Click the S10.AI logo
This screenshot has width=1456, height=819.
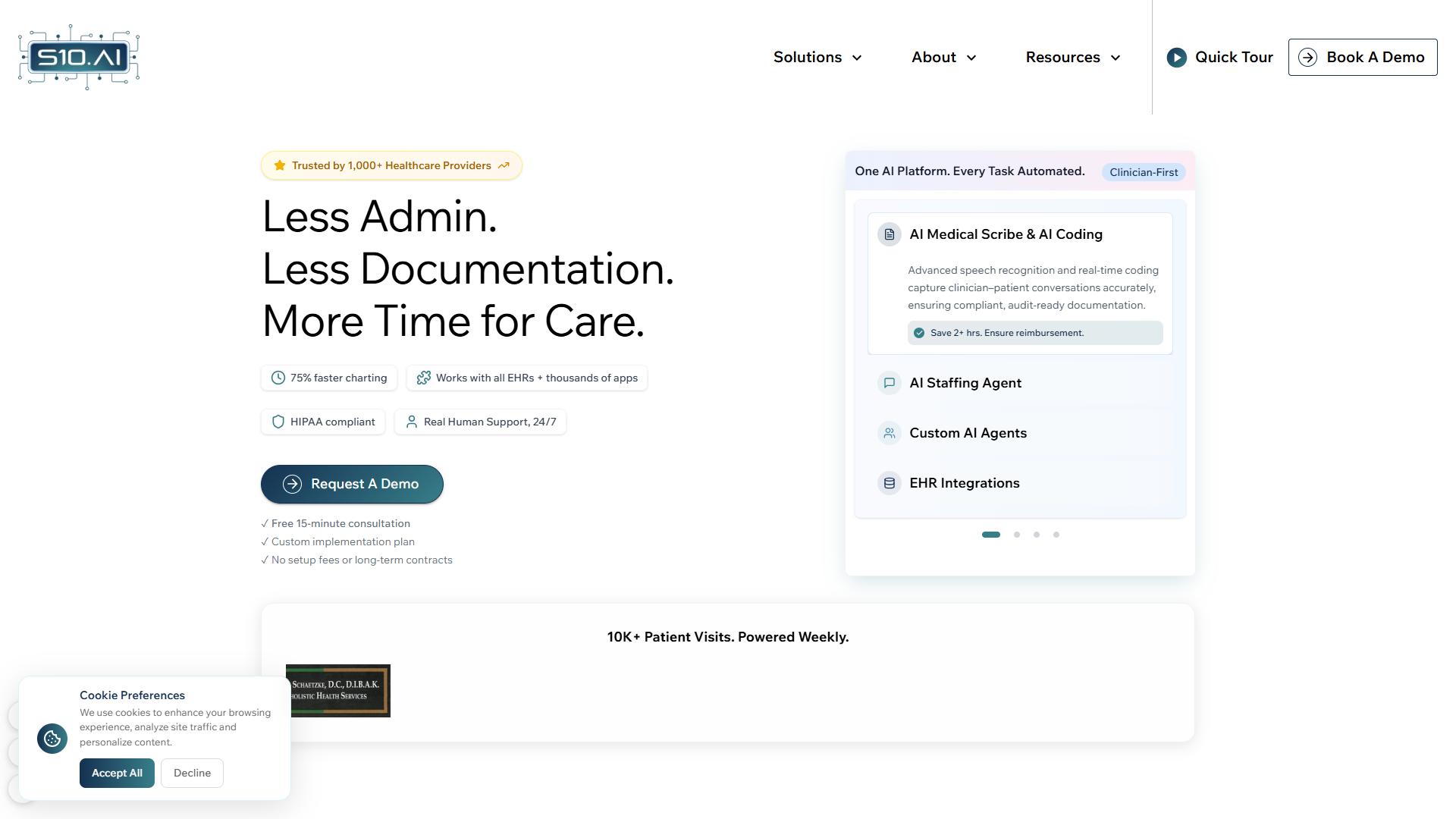(79, 57)
